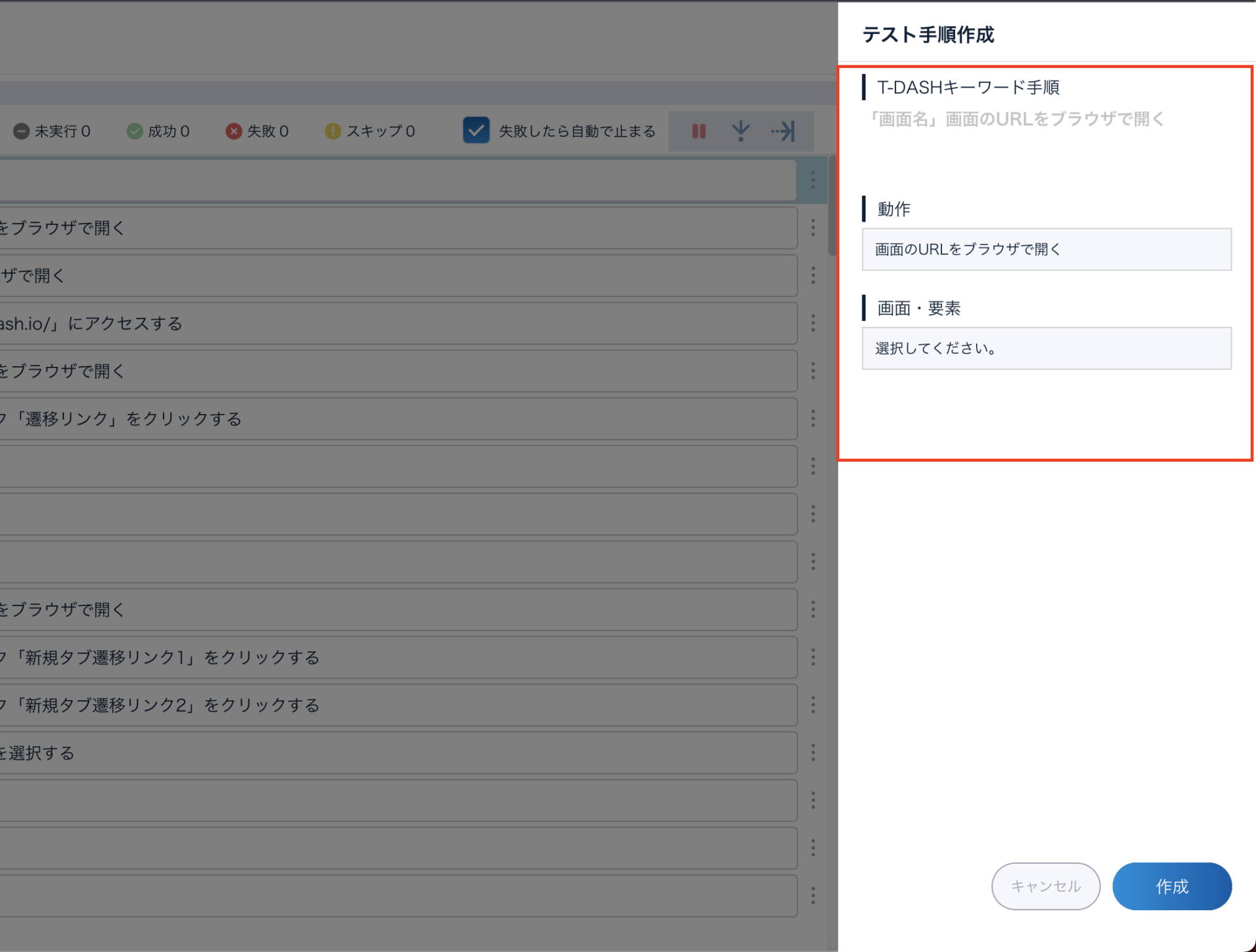Click the 未実行 0 status filter

click(52, 131)
